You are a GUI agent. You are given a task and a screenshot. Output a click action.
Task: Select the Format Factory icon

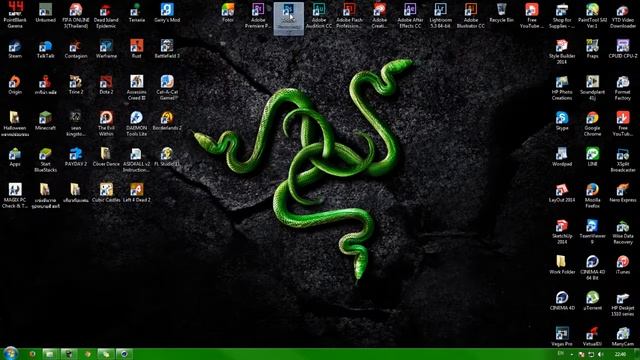[623, 87]
